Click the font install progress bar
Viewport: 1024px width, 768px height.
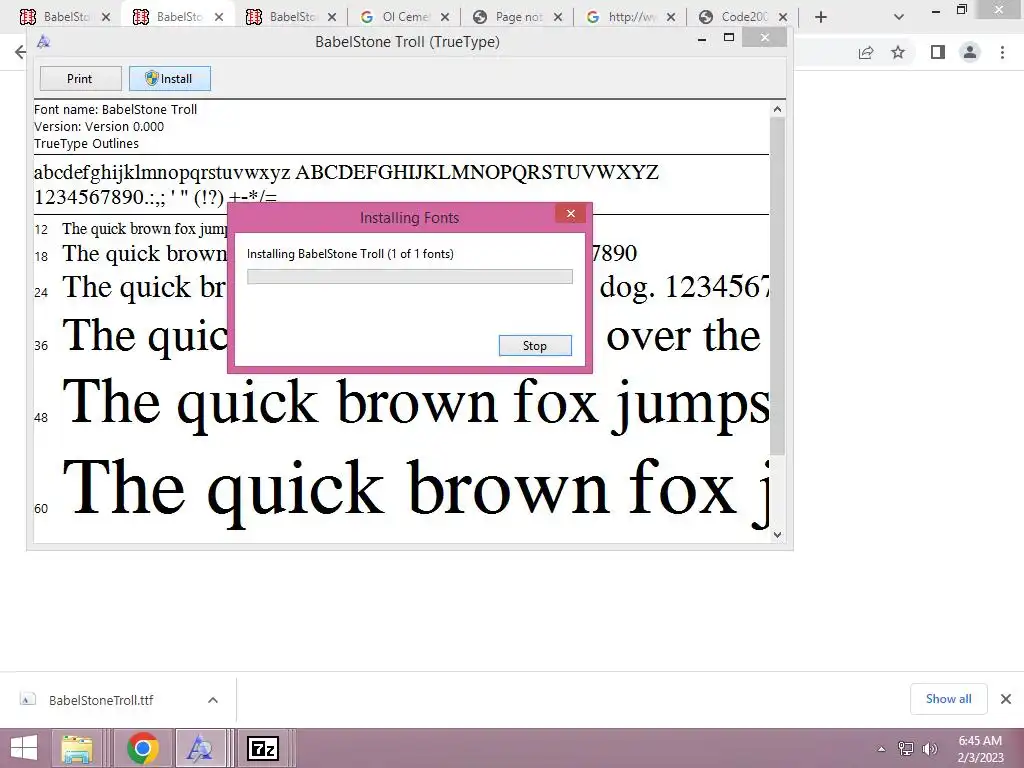coord(409,276)
